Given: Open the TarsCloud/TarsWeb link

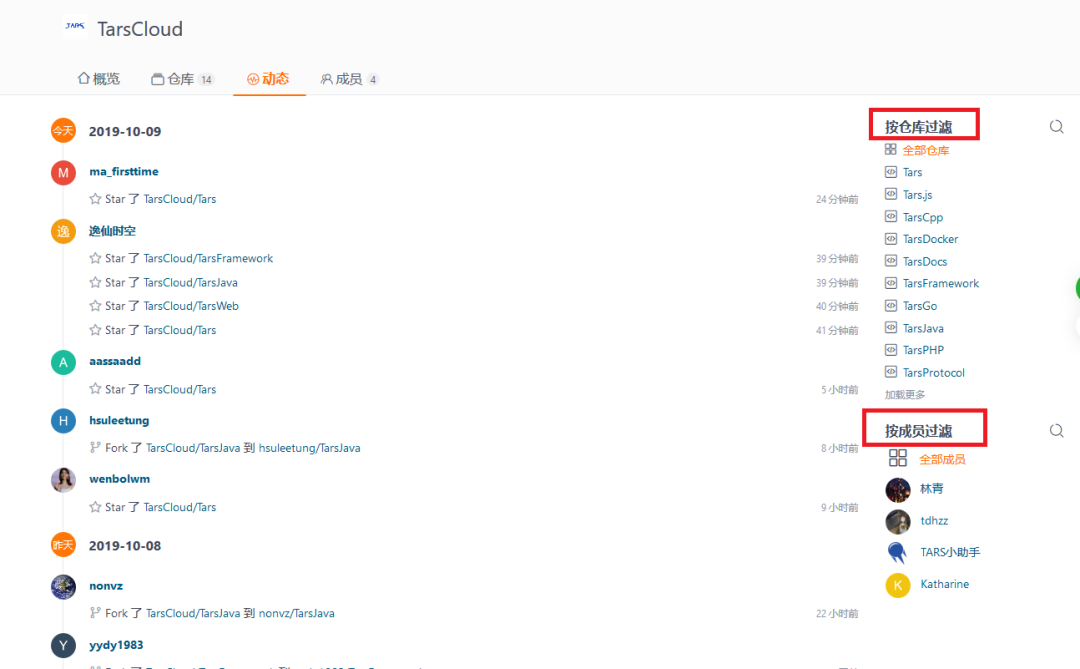Looking at the screenshot, I should tap(191, 306).
